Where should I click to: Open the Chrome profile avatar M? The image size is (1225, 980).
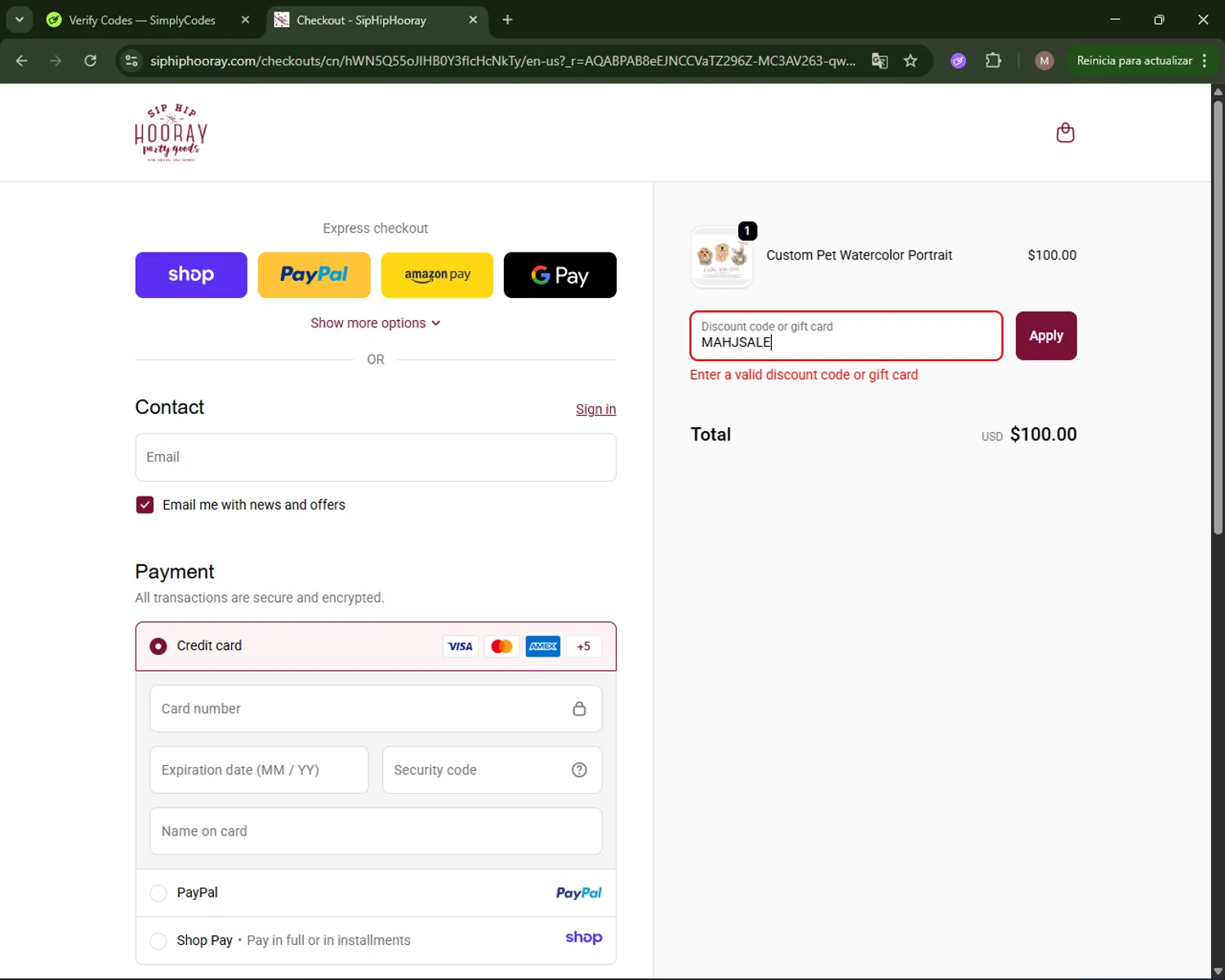[1044, 60]
